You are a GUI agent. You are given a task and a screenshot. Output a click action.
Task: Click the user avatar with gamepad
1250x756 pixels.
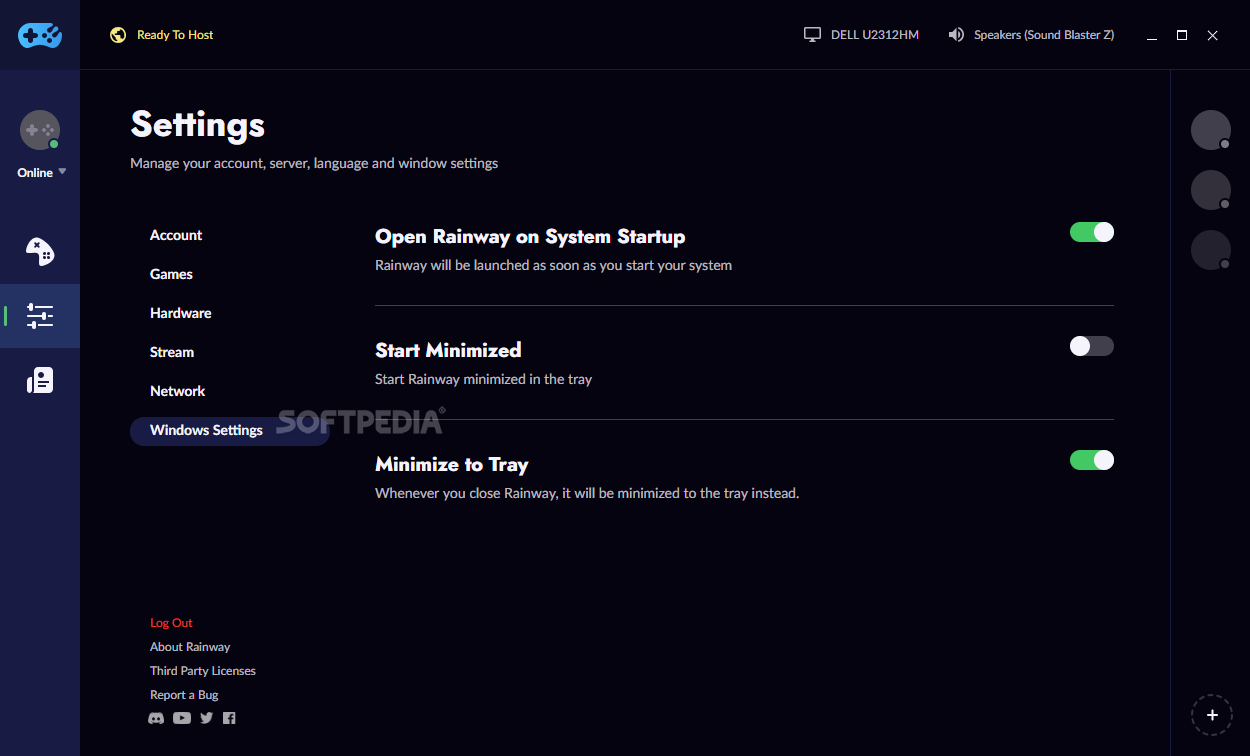40,130
